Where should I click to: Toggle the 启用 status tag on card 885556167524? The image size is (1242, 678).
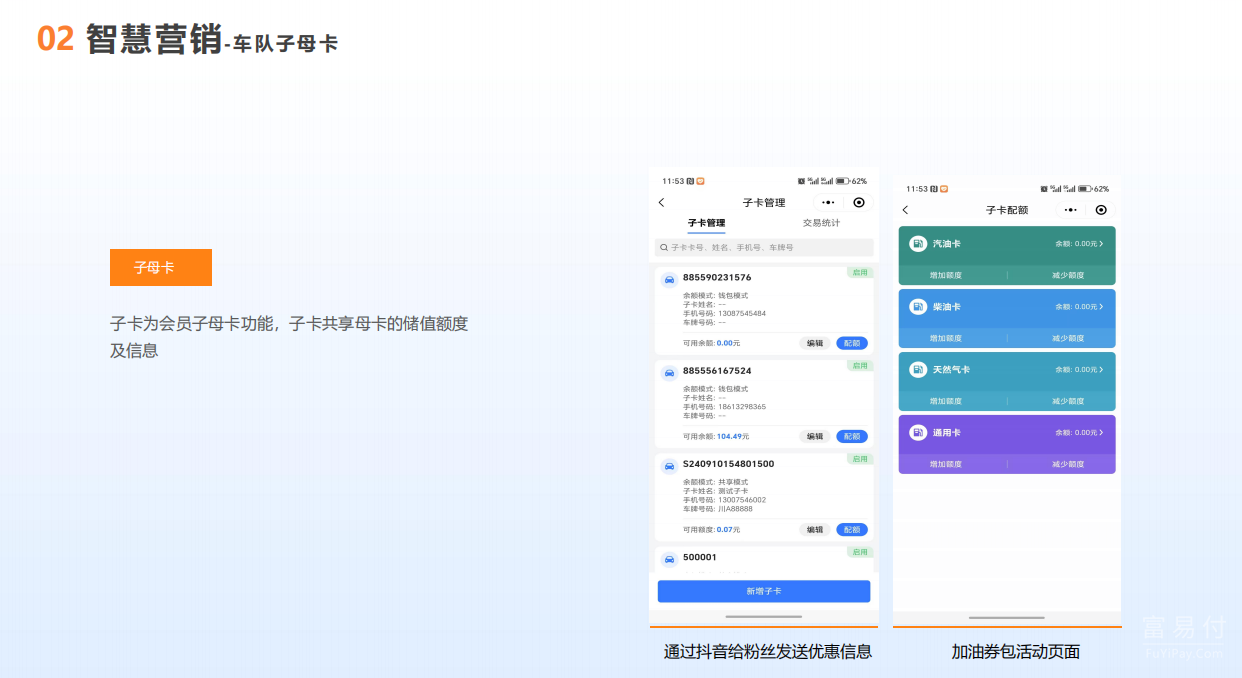click(x=860, y=365)
